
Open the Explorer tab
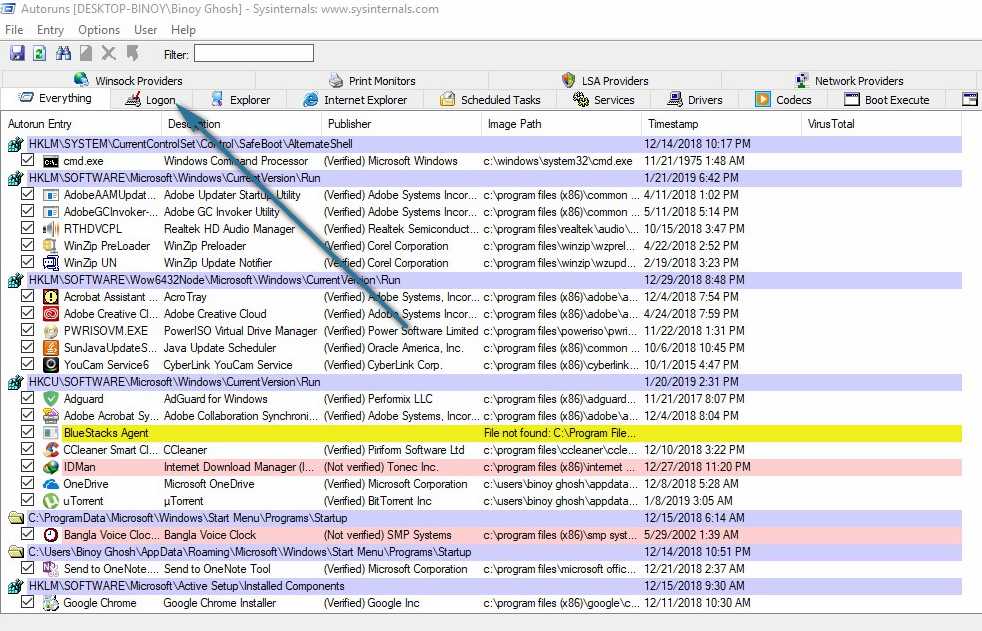[x=240, y=100]
